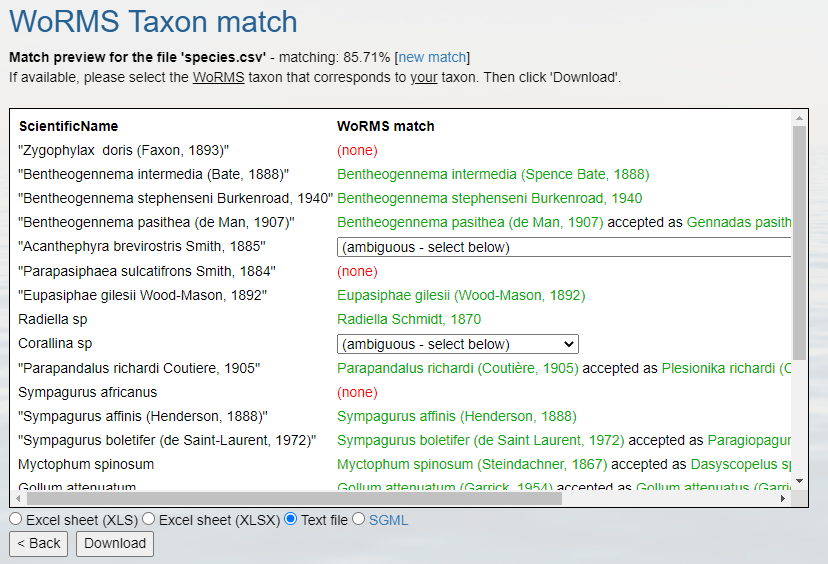Click the WoRMS Taxon match heading
The image size is (828, 564).
[x=153, y=22]
